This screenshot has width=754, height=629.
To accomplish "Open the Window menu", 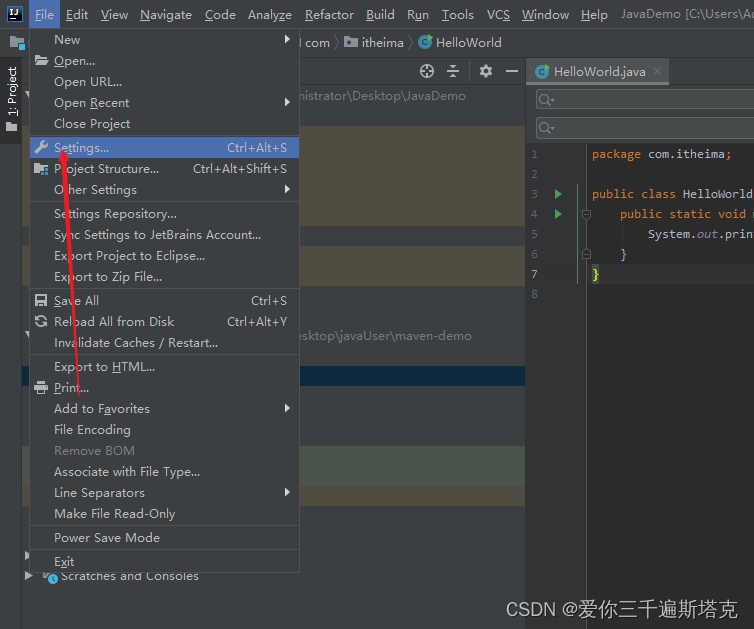I will [545, 15].
